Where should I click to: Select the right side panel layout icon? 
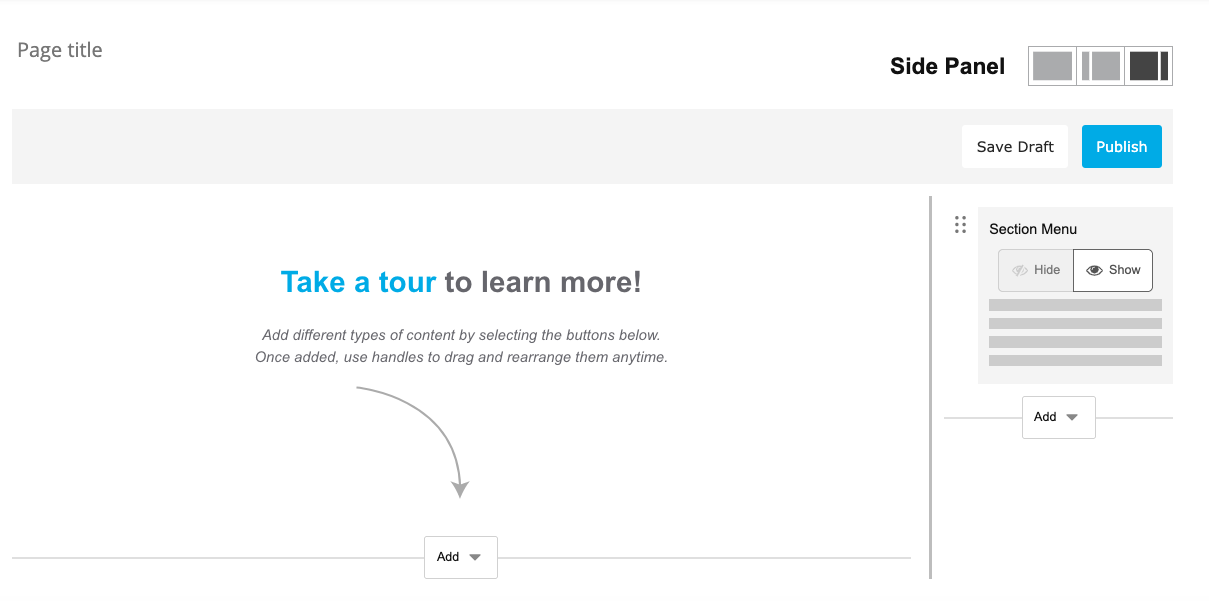point(1148,65)
